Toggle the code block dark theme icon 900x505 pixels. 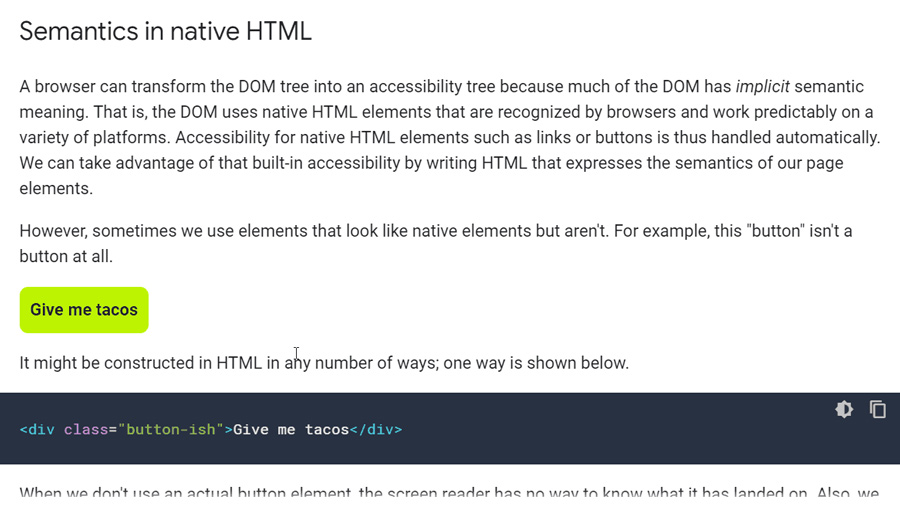coord(844,409)
